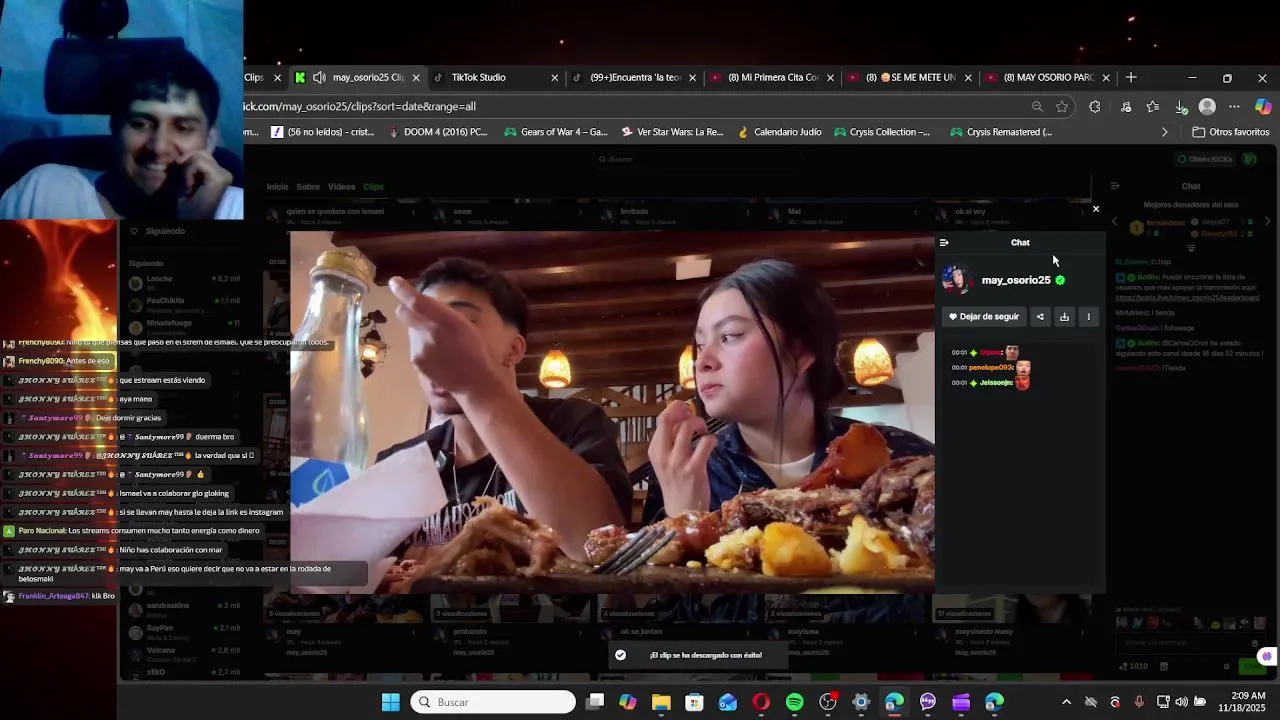Screen dimensions: 1280x720
Task: Open the browser settings and more menu
Action: pyautogui.click(x=1234, y=107)
